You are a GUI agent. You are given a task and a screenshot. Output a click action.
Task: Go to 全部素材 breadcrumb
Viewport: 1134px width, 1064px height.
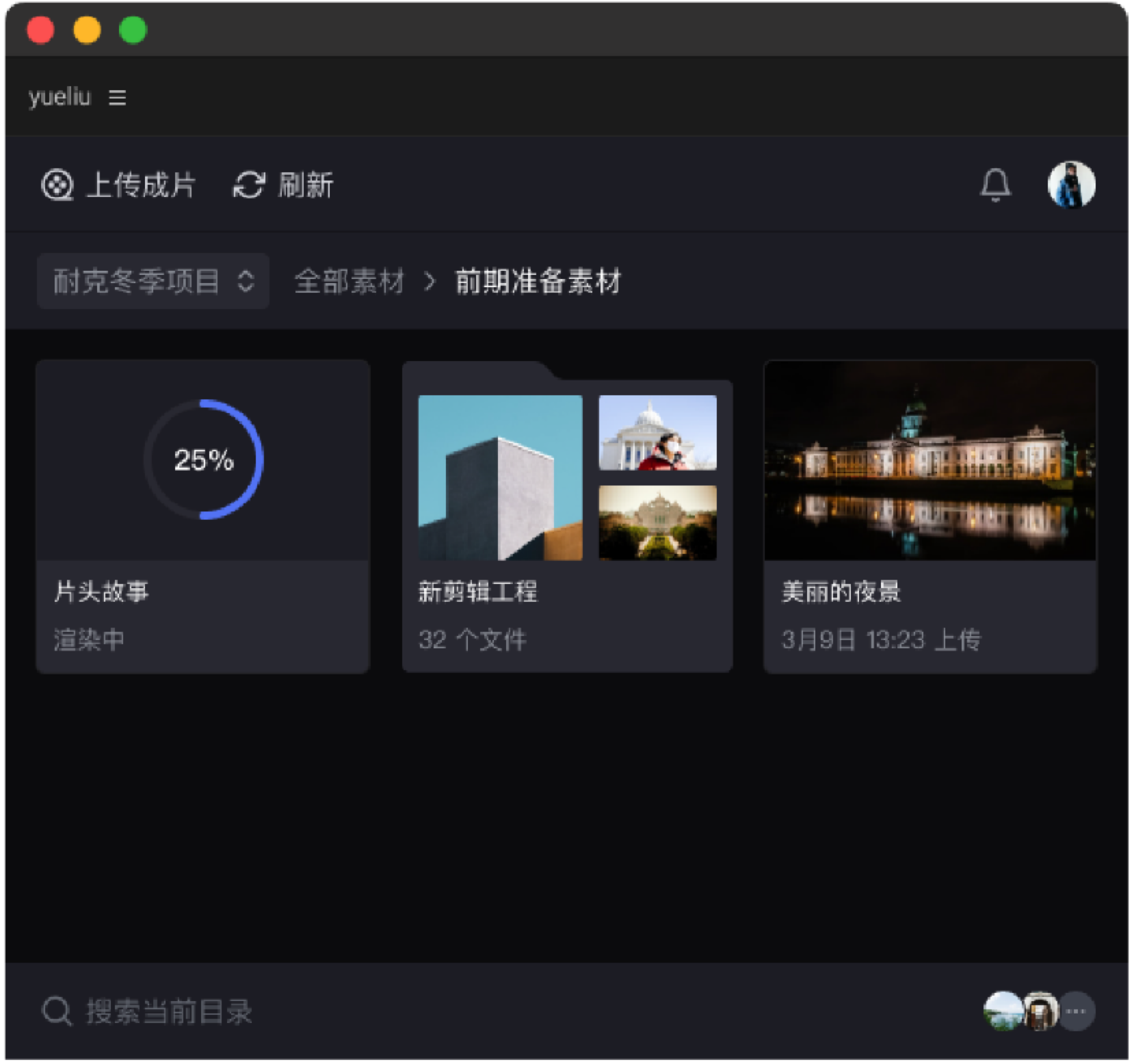pyautogui.click(x=350, y=281)
